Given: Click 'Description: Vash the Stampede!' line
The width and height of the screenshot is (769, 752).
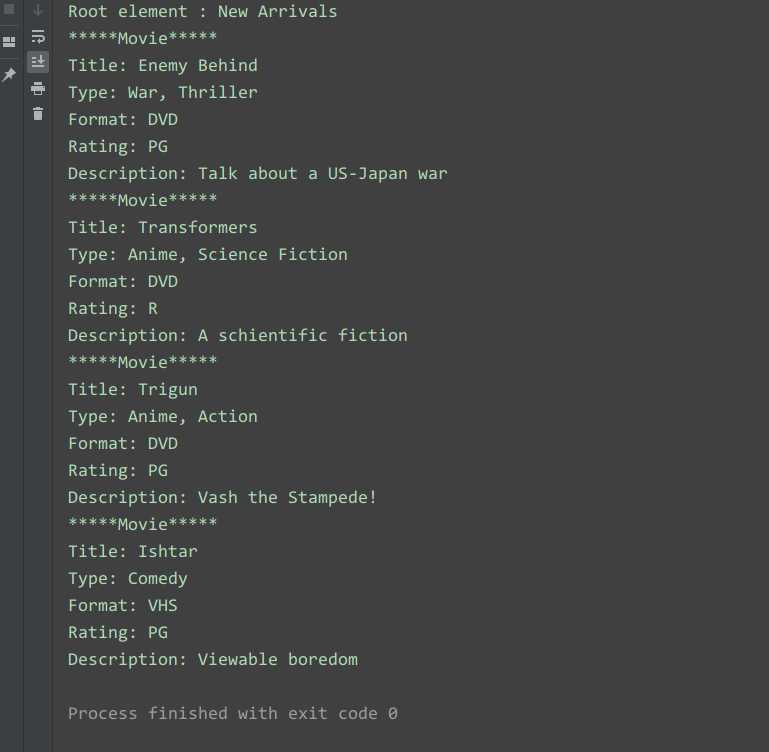Looking at the screenshot, I should coord(223,497).
